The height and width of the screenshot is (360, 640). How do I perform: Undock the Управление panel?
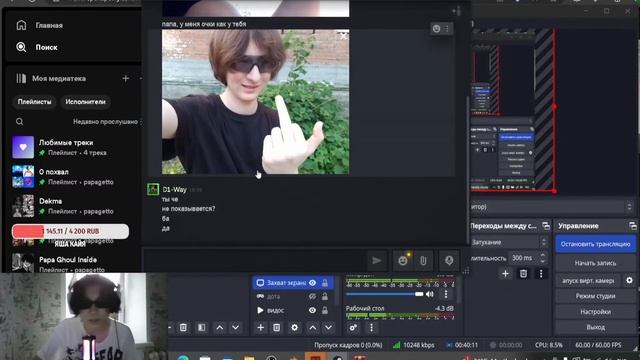click(x=633, y=226)
